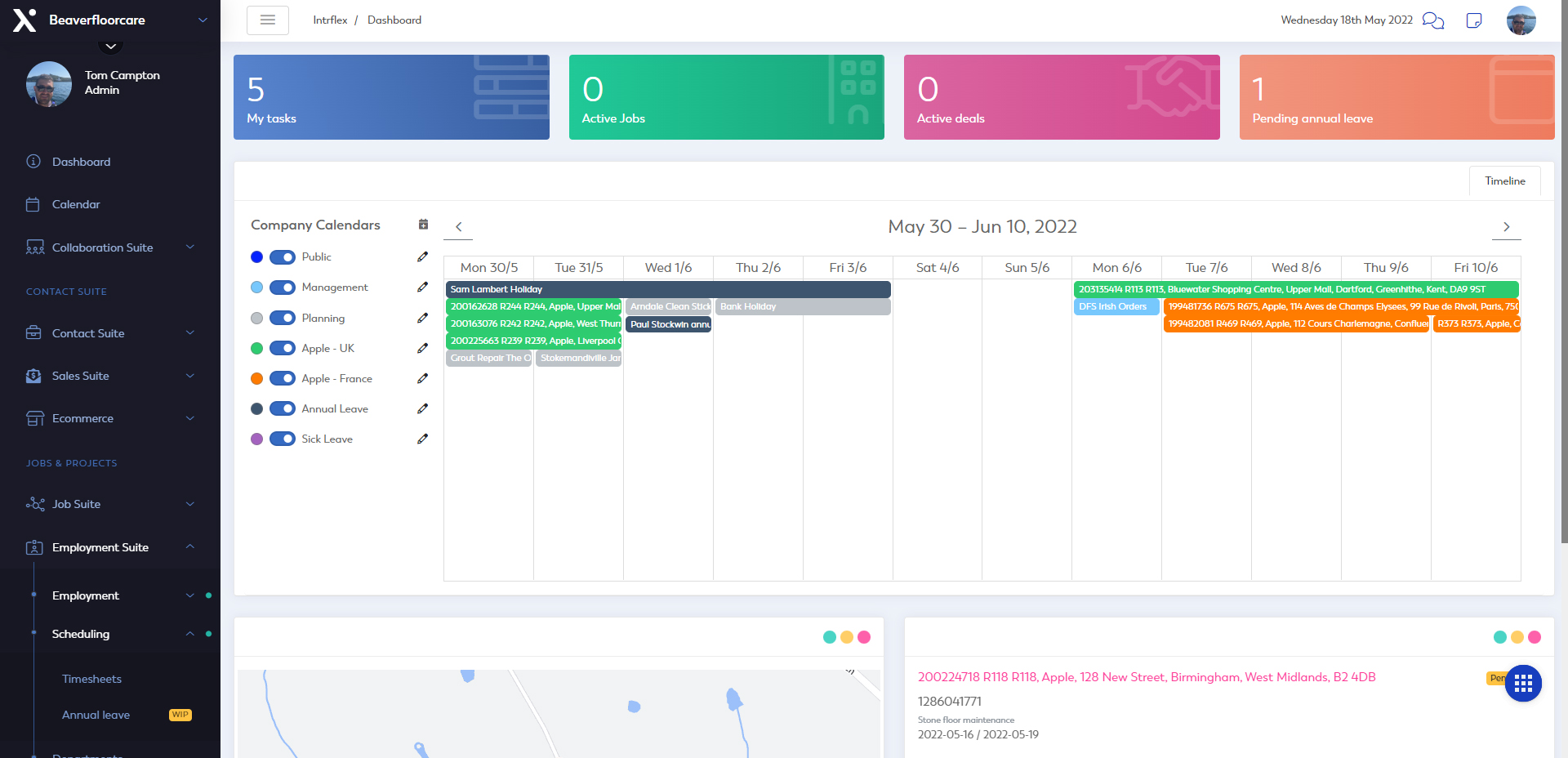The image size is (1568, 758).
Task: Edit the Apple - France calendar pencil icon
Action: click(x=422, y=378)
